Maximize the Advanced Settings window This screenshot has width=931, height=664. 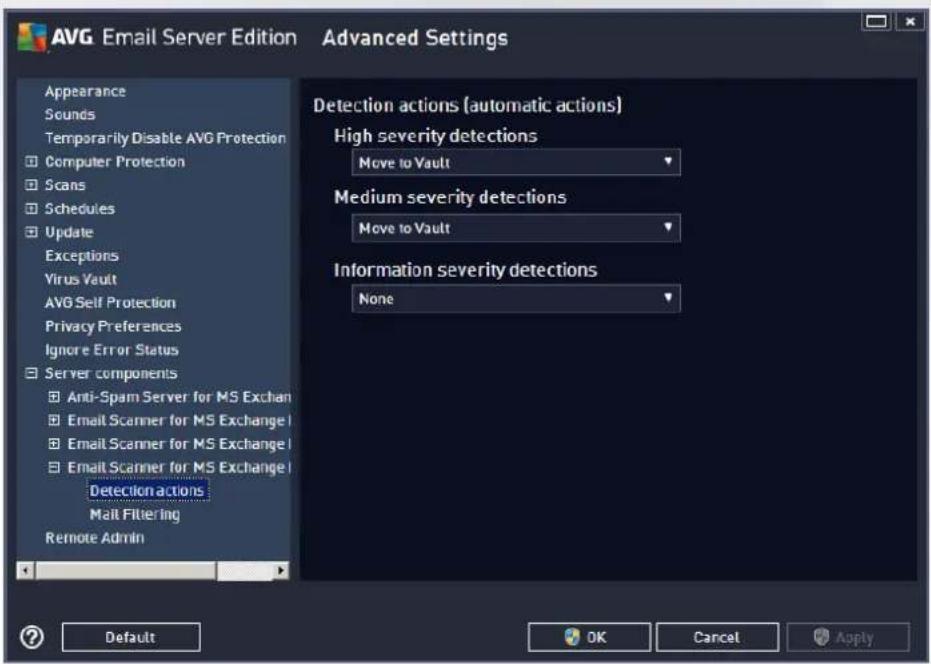pos(876,22)
